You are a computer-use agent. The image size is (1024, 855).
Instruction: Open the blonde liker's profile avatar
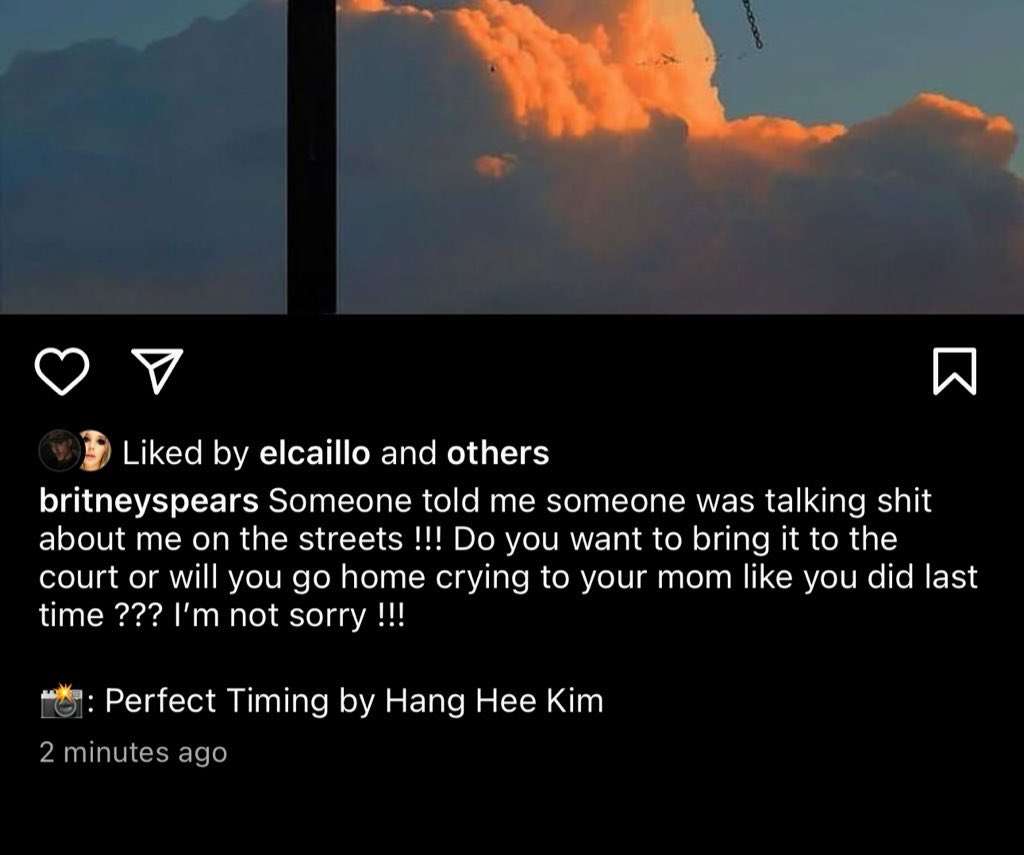[x=95, y=451]
